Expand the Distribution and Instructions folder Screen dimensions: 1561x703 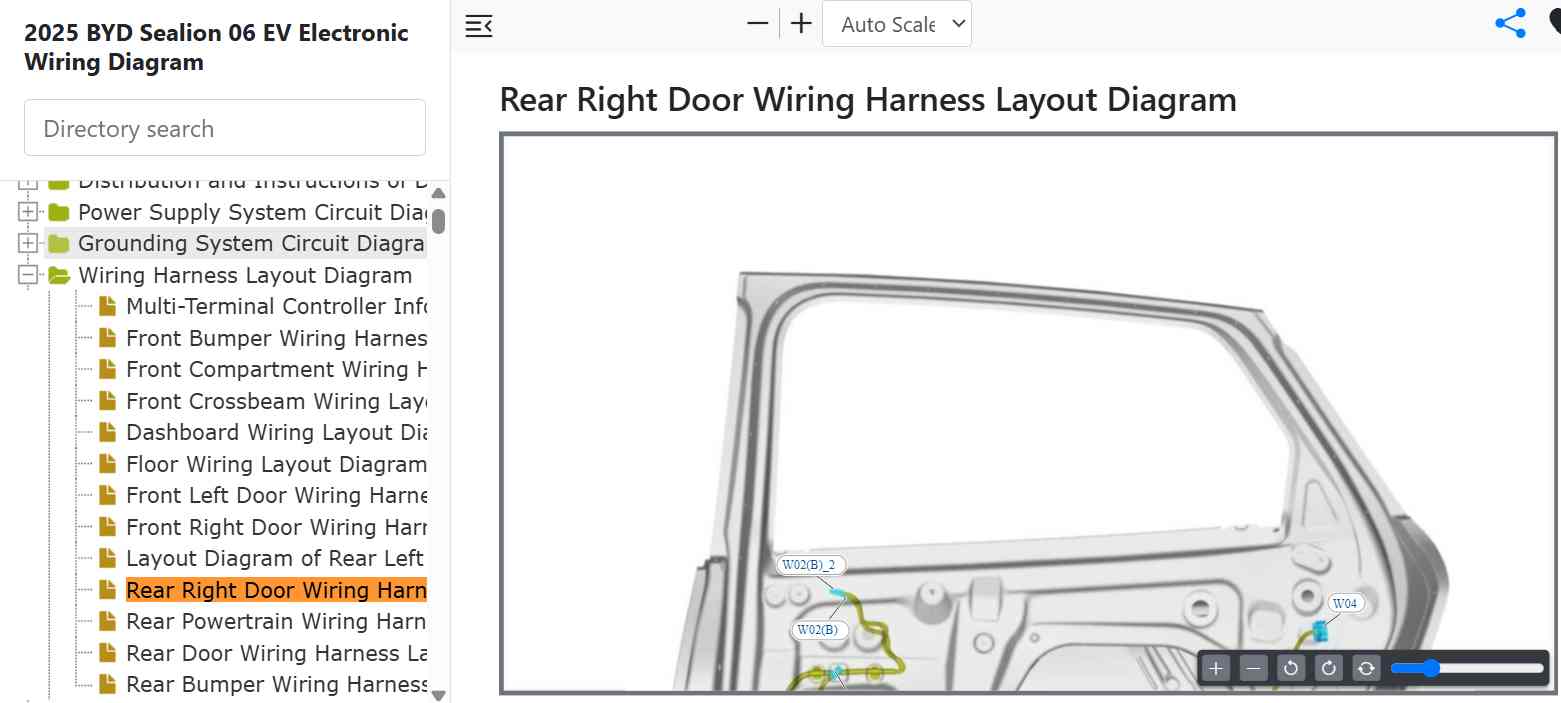28,183
